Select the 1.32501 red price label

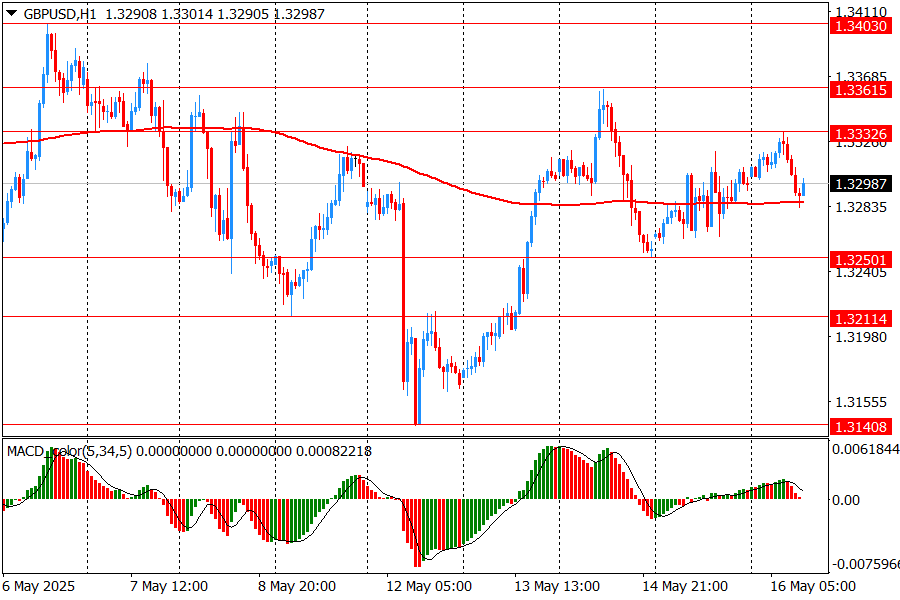point(859,260)
